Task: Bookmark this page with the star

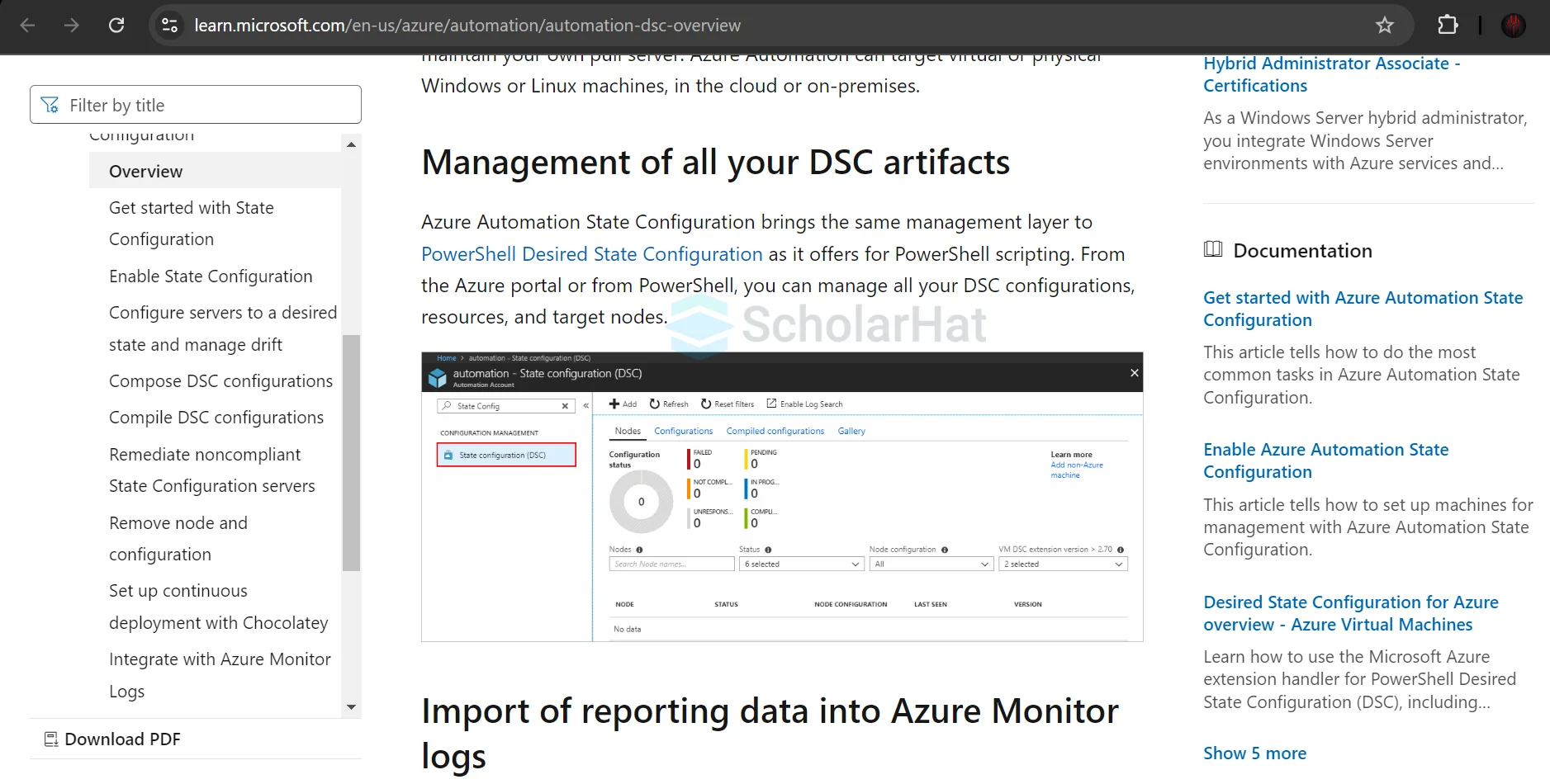Action: [1385, 26]
